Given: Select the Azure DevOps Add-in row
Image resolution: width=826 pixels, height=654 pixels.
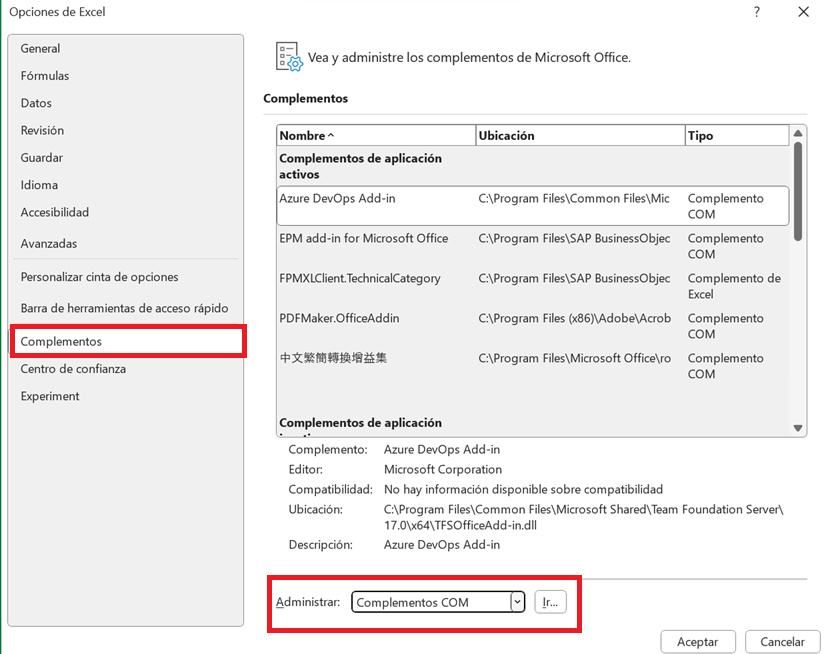Looking at the screenshot, I should click(x=533, y=206).
